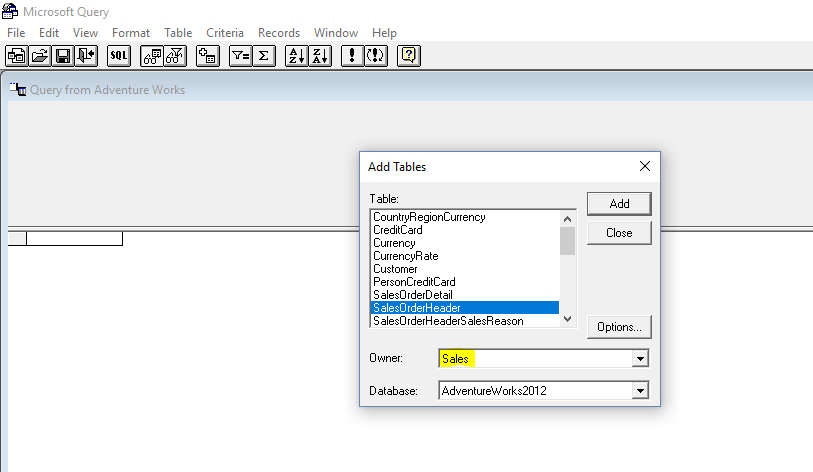Select SalesOrderHeader in the table list
Screen dimensions: 813x472
[465, 308]
